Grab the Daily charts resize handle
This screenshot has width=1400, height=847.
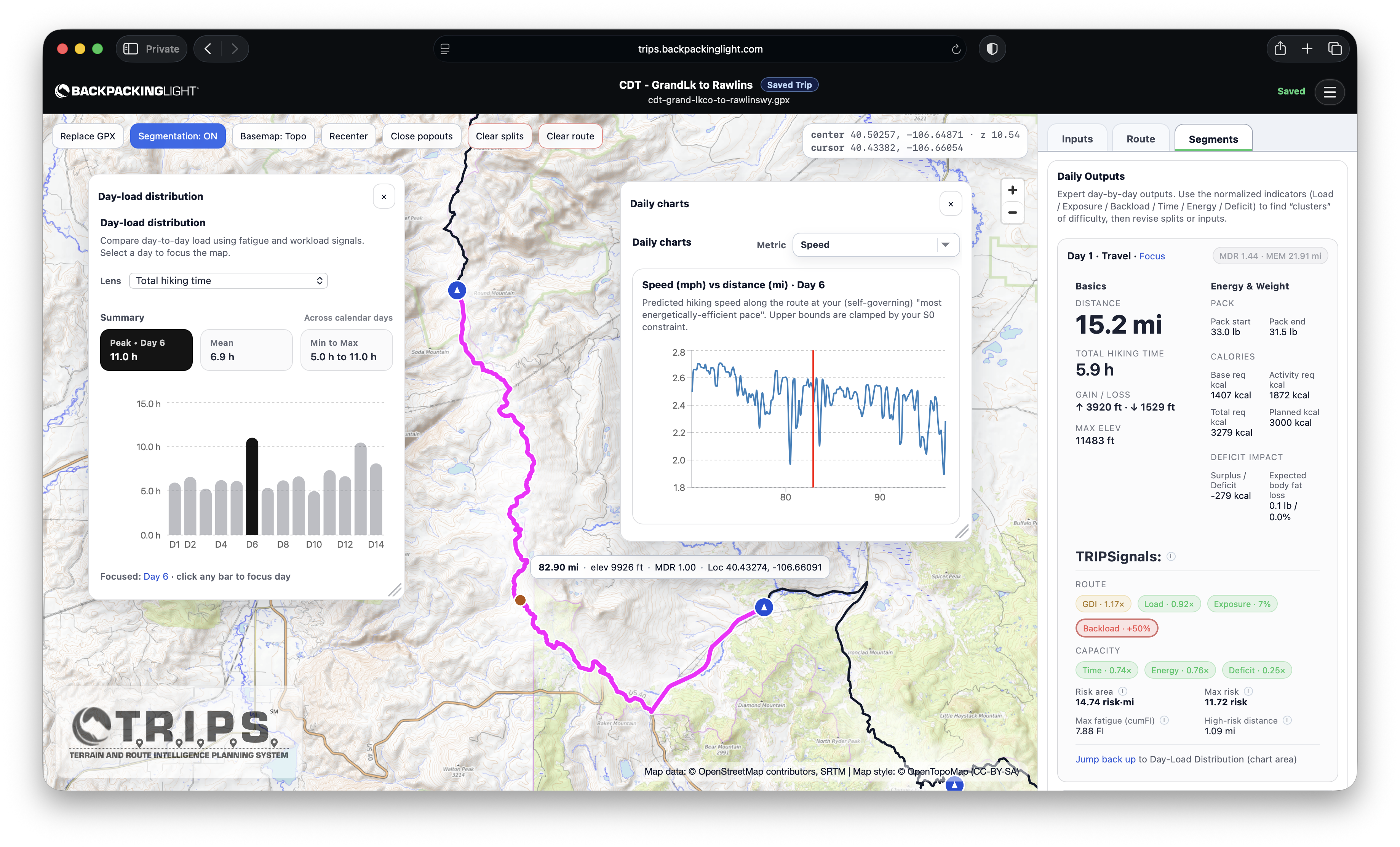pyautogui.click(x=962, y=532)
